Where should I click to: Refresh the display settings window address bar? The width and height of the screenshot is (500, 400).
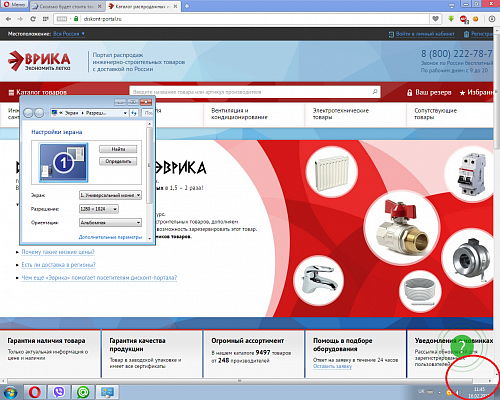click(x=134, y=113)
